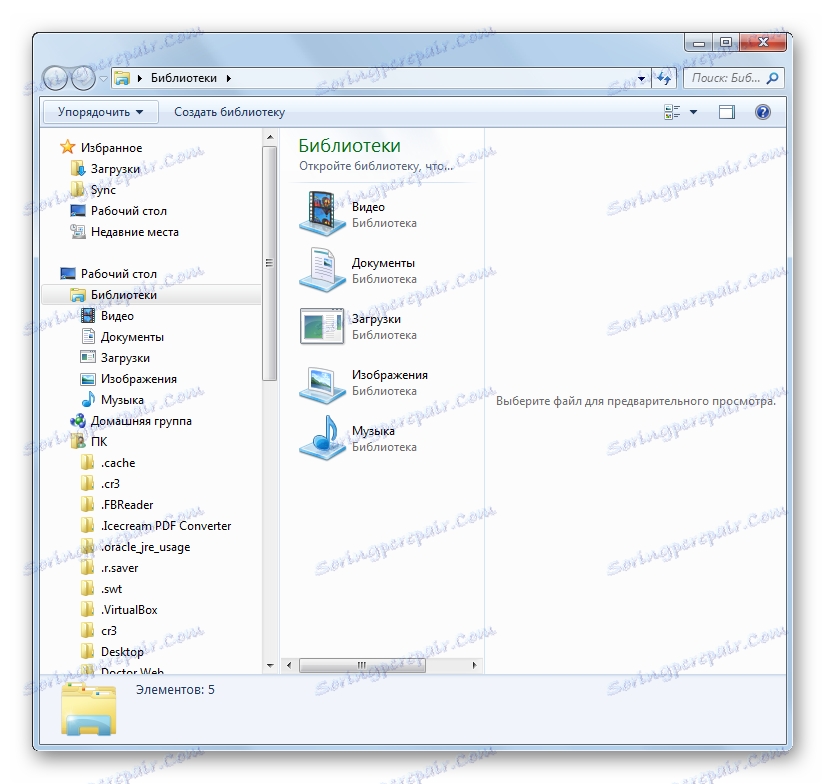Click the Help question mark icon
Screen dimensions: 826x784
point(762,111)
